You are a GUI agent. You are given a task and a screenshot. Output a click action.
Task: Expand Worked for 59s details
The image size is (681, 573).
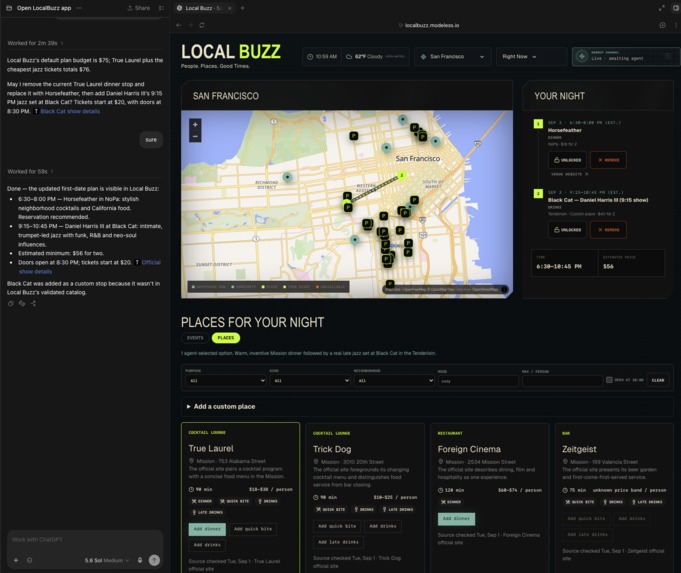(30, 172)
